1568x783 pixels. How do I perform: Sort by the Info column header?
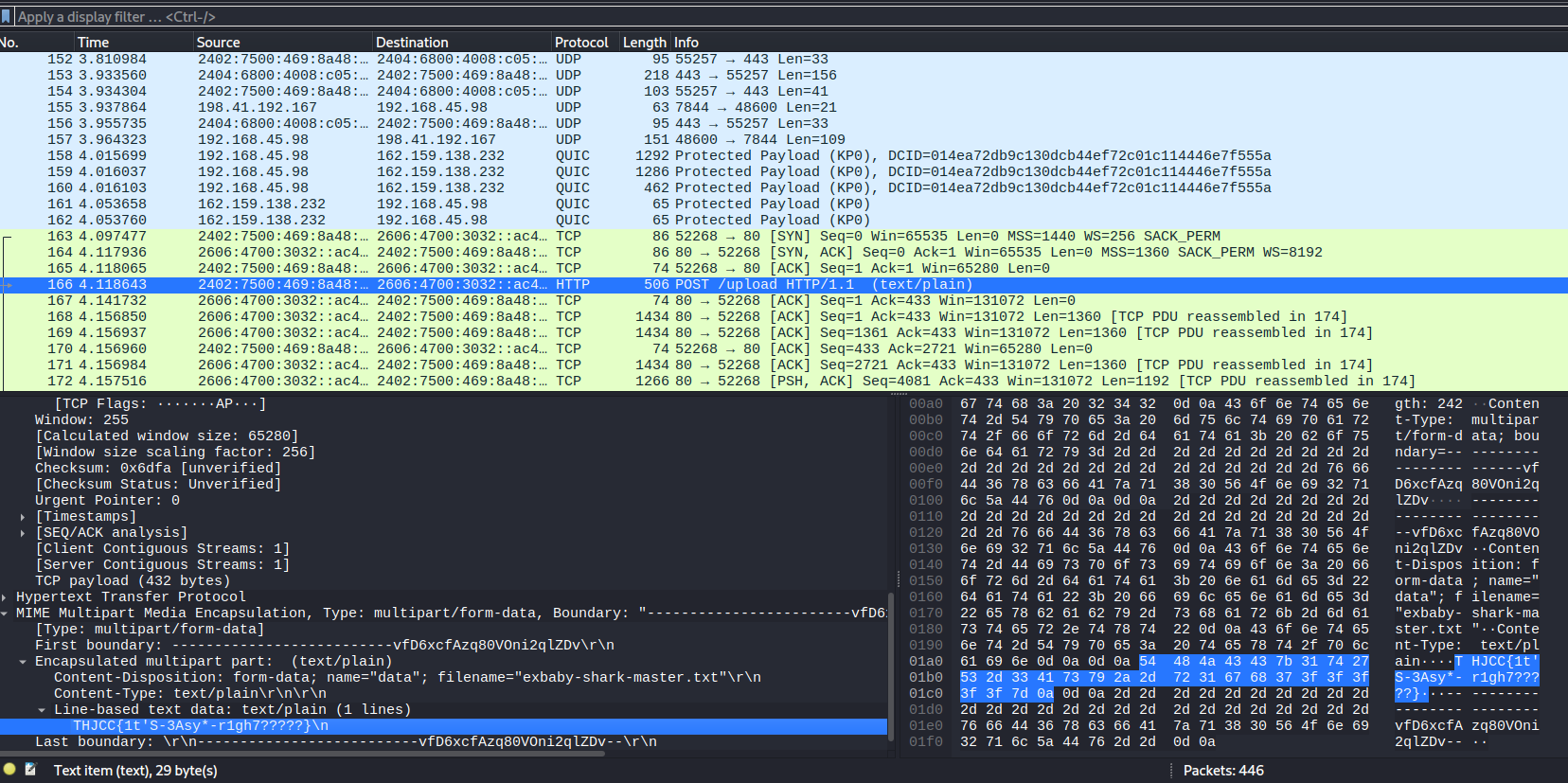pyautogui.click(x=1119, y=43)
